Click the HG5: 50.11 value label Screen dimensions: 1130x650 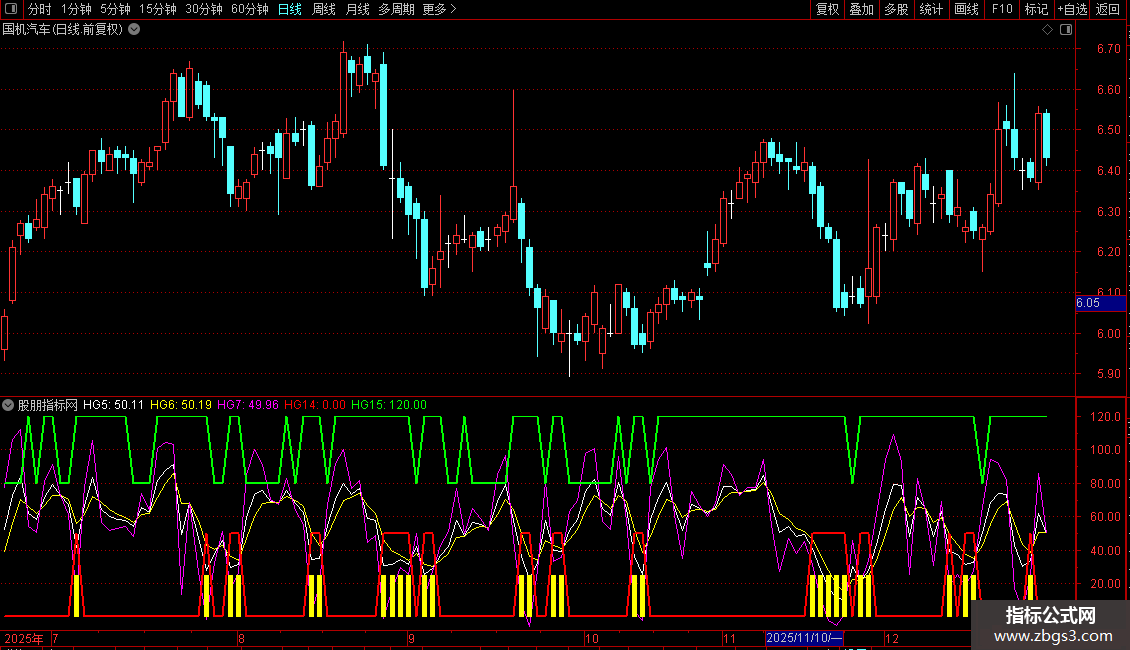click(113, 405)
